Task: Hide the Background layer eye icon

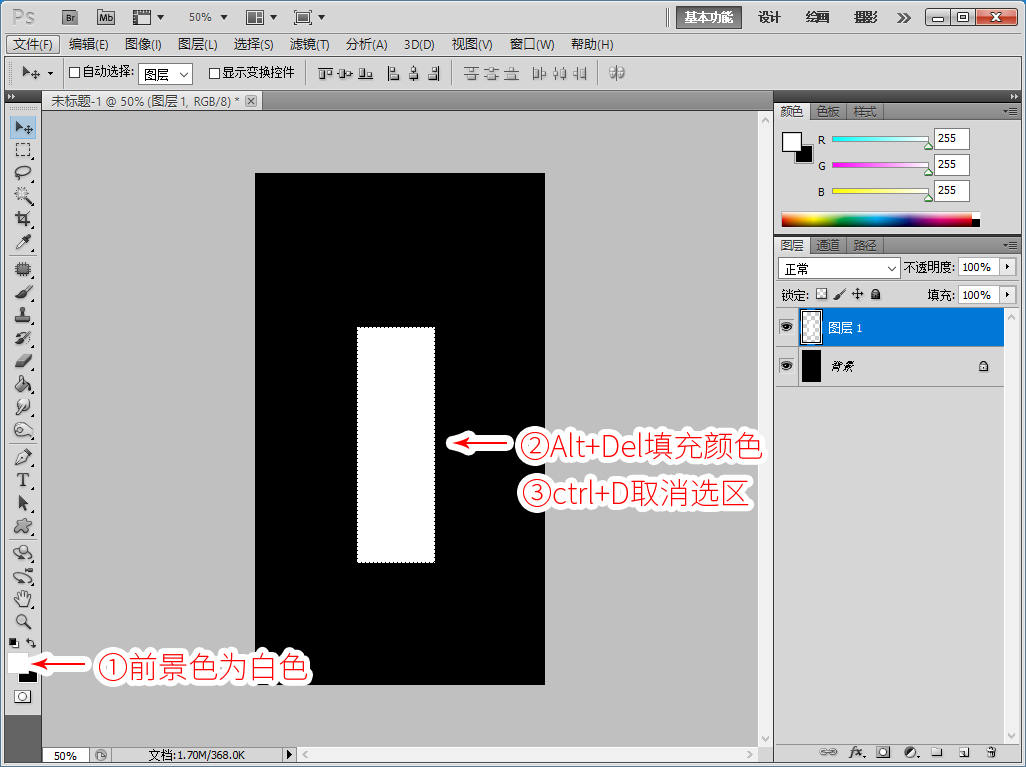Action: [787, 365]
